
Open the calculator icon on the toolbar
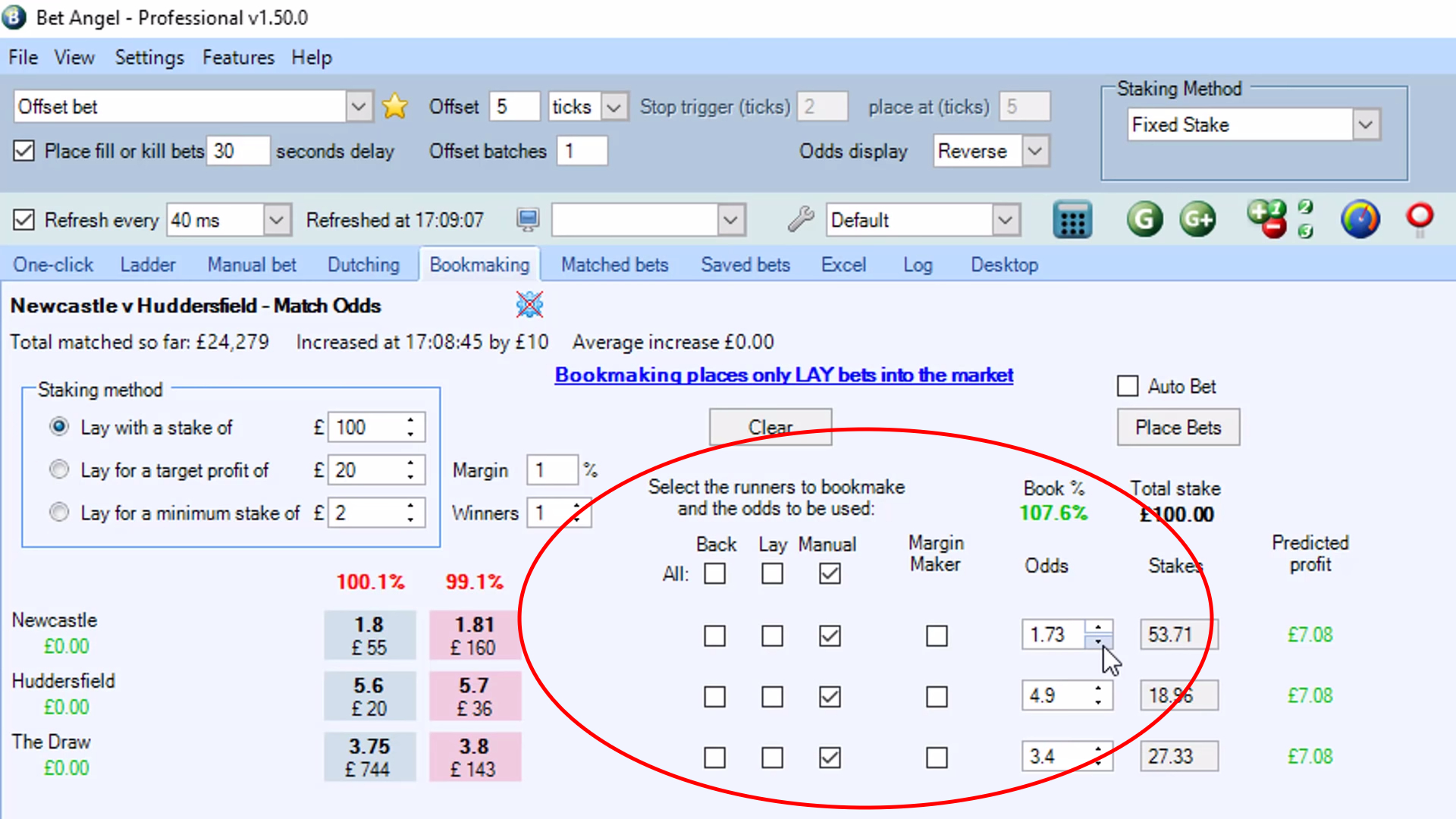[1072, 219]
